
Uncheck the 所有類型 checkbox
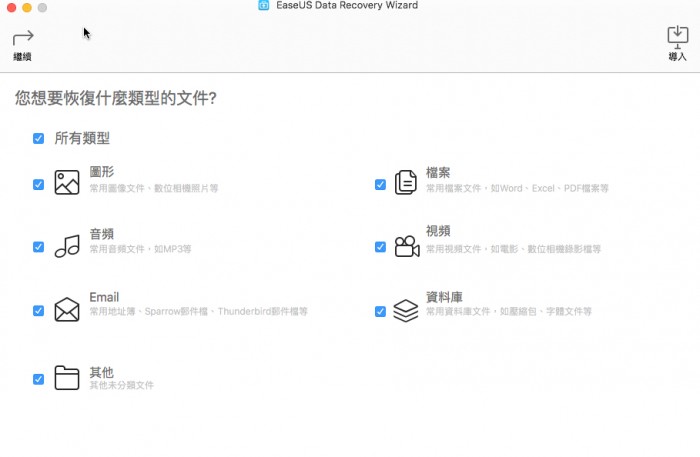click(x=38, y=138)
